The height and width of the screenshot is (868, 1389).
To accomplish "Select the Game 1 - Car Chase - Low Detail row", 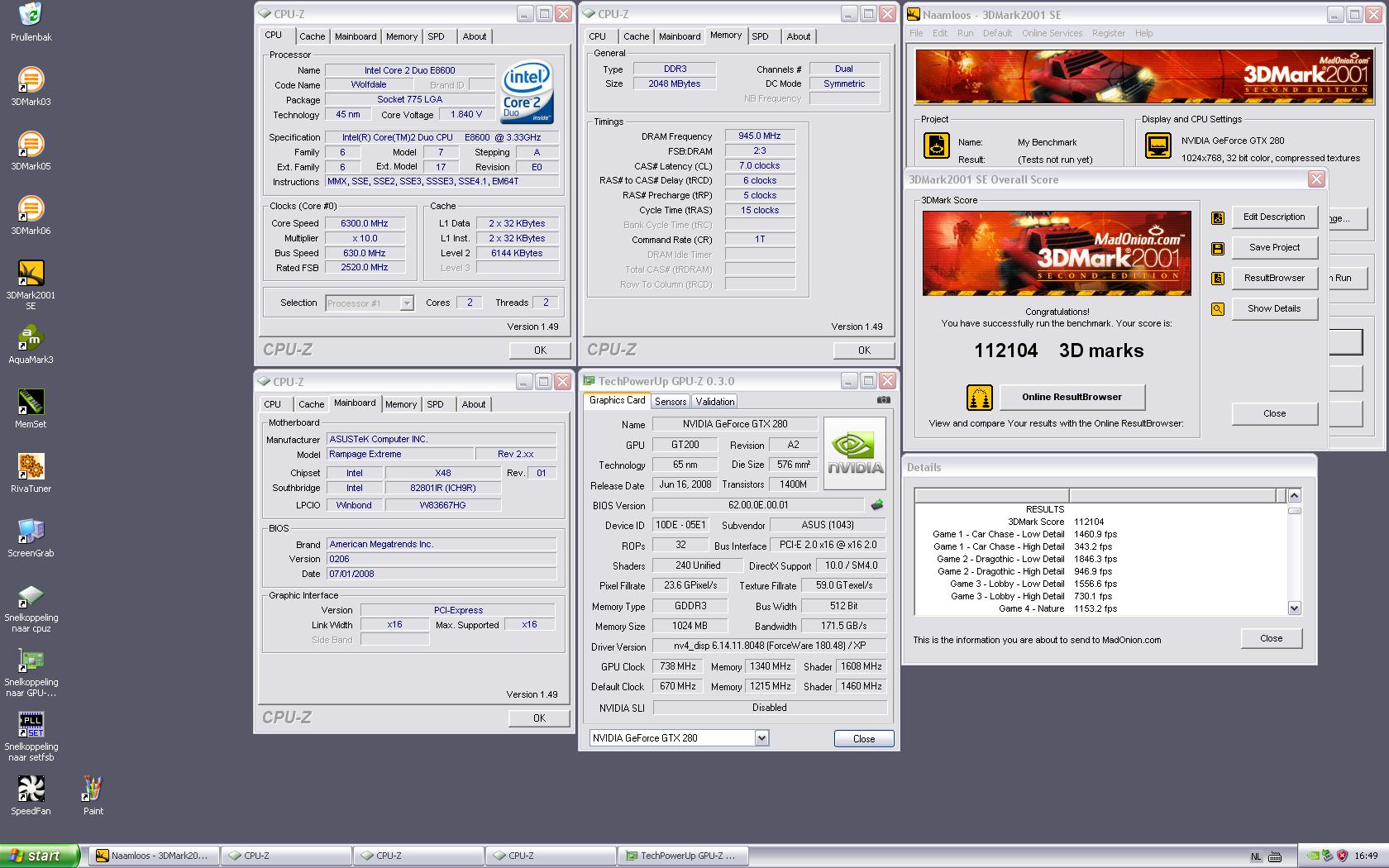I will pos(1024,534).
